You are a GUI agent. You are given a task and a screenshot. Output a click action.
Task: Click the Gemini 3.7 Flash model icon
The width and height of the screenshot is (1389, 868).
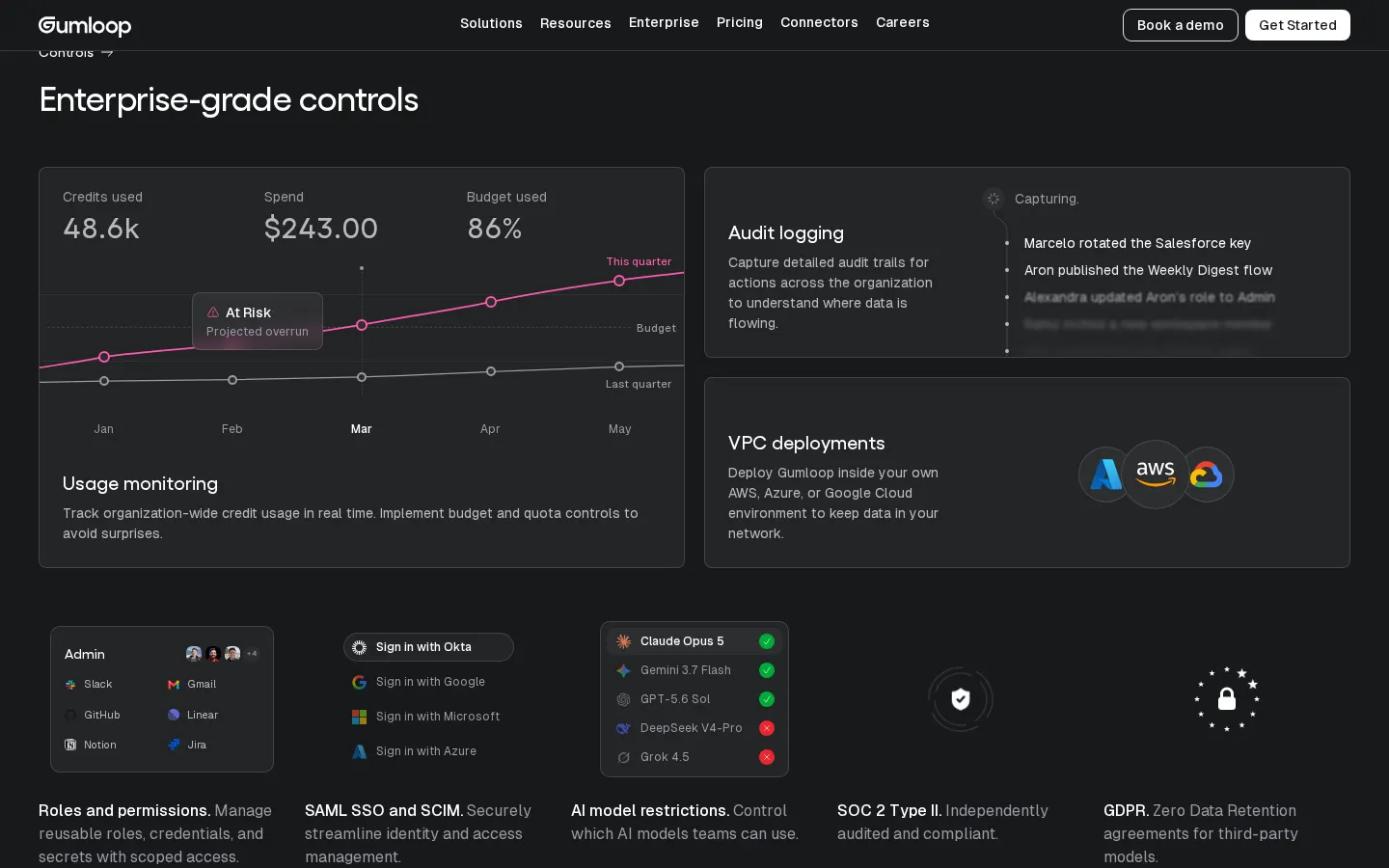pos(624,670)
